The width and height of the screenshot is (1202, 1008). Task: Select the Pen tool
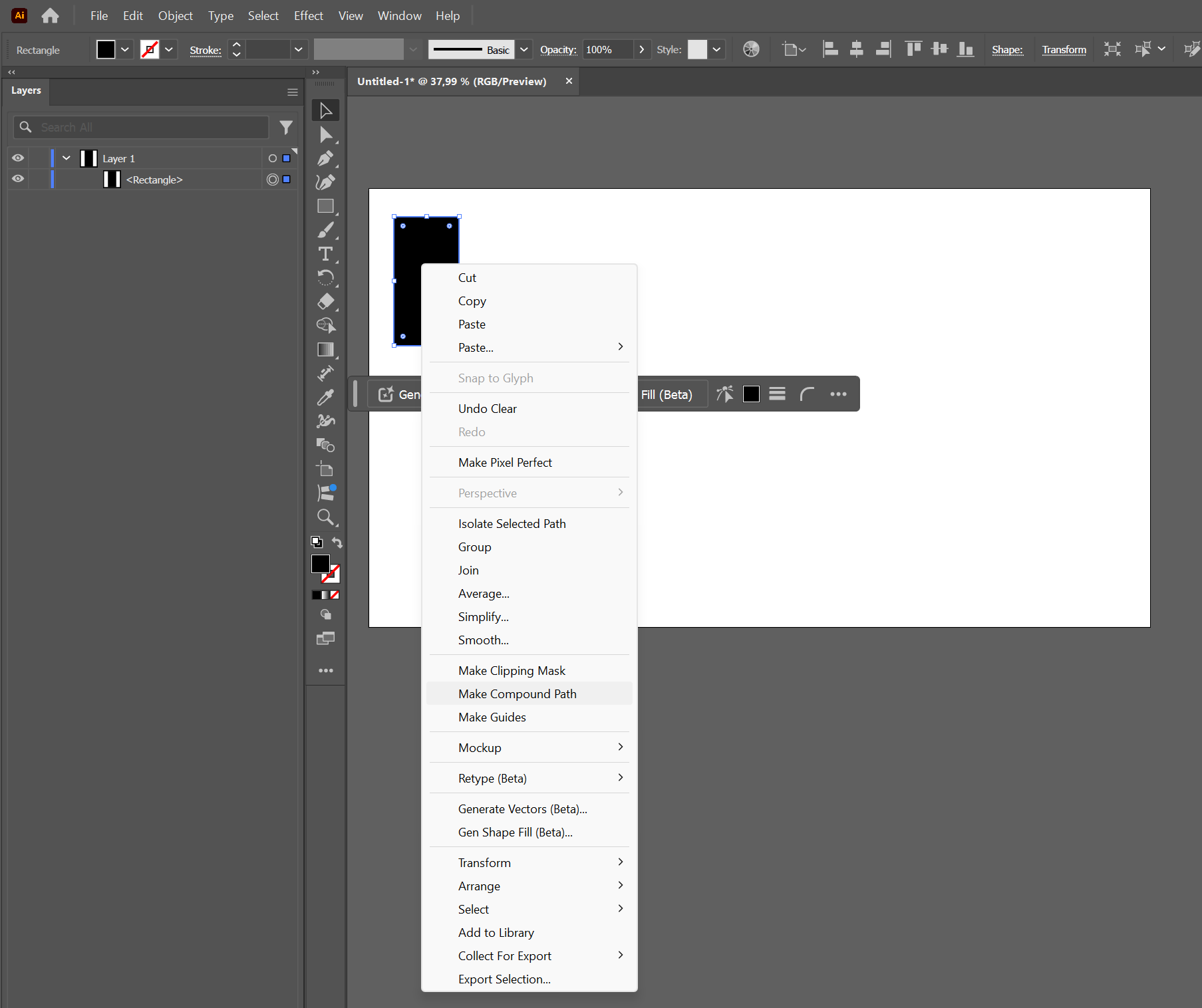coord(325,158)
